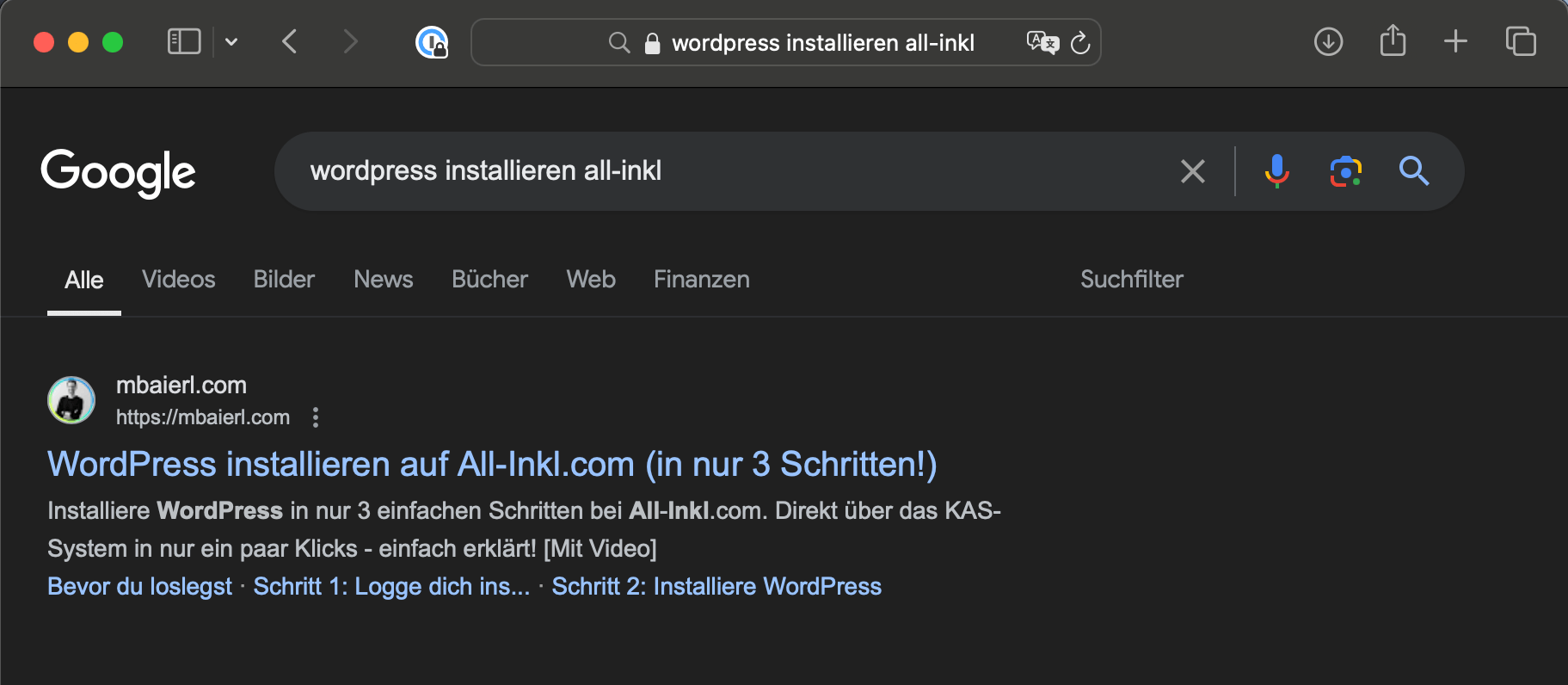Jump to Schritt 2: Installiere WordPress link
1568x685 pixels.
tap(716, 587)
